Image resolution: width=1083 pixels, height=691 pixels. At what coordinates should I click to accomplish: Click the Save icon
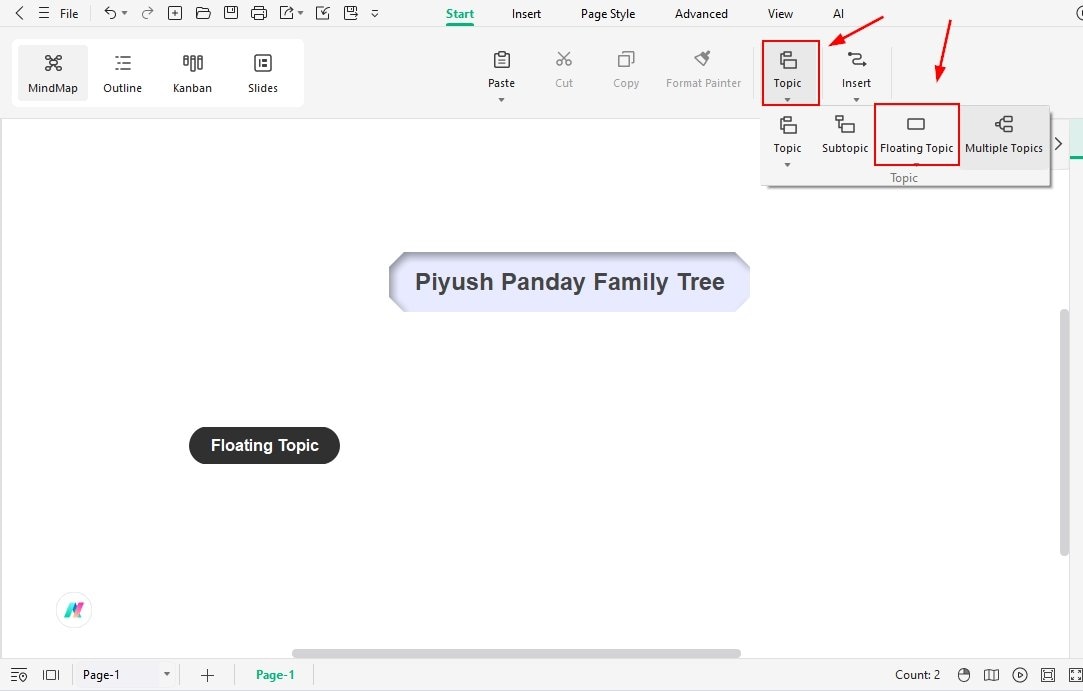[x=230, y=13]
